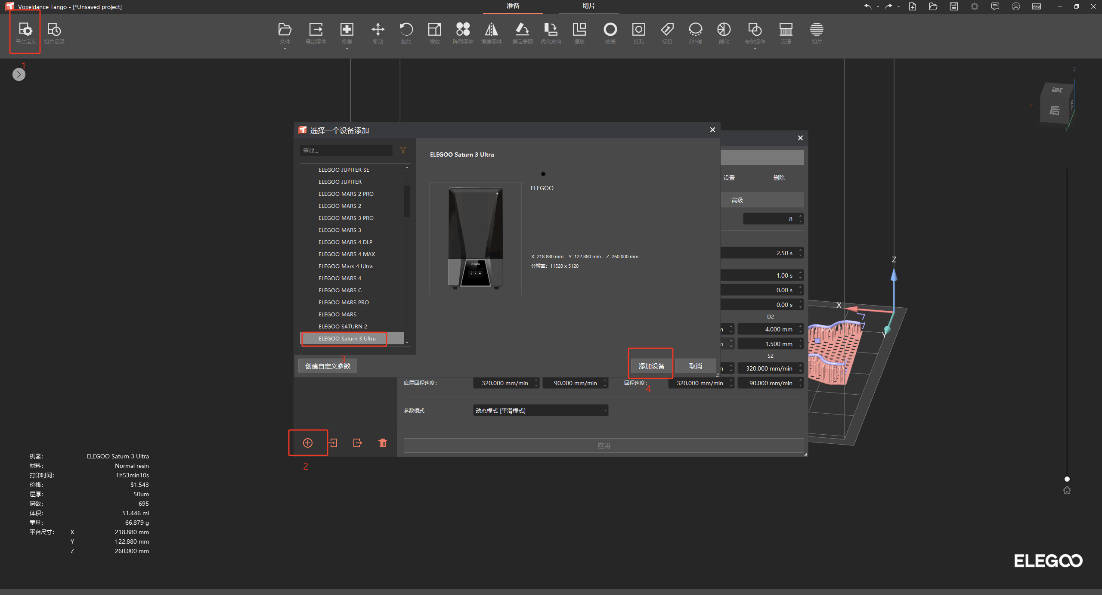Click the place-on-face toolbar icon
Image resolution: width=1102 pixels, height=595 pixels.
pyautogui.click(x=521, y=29)
